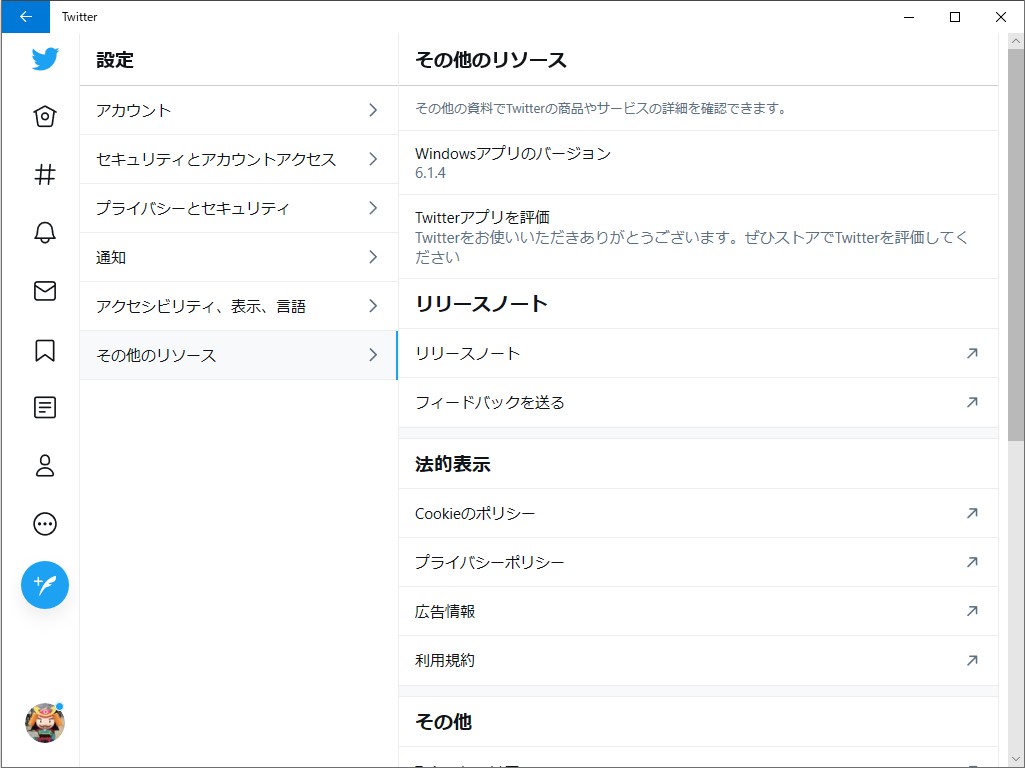Open the Explore hashtag icon
The image size is (1025, 768).
click(x=44, y=174)
